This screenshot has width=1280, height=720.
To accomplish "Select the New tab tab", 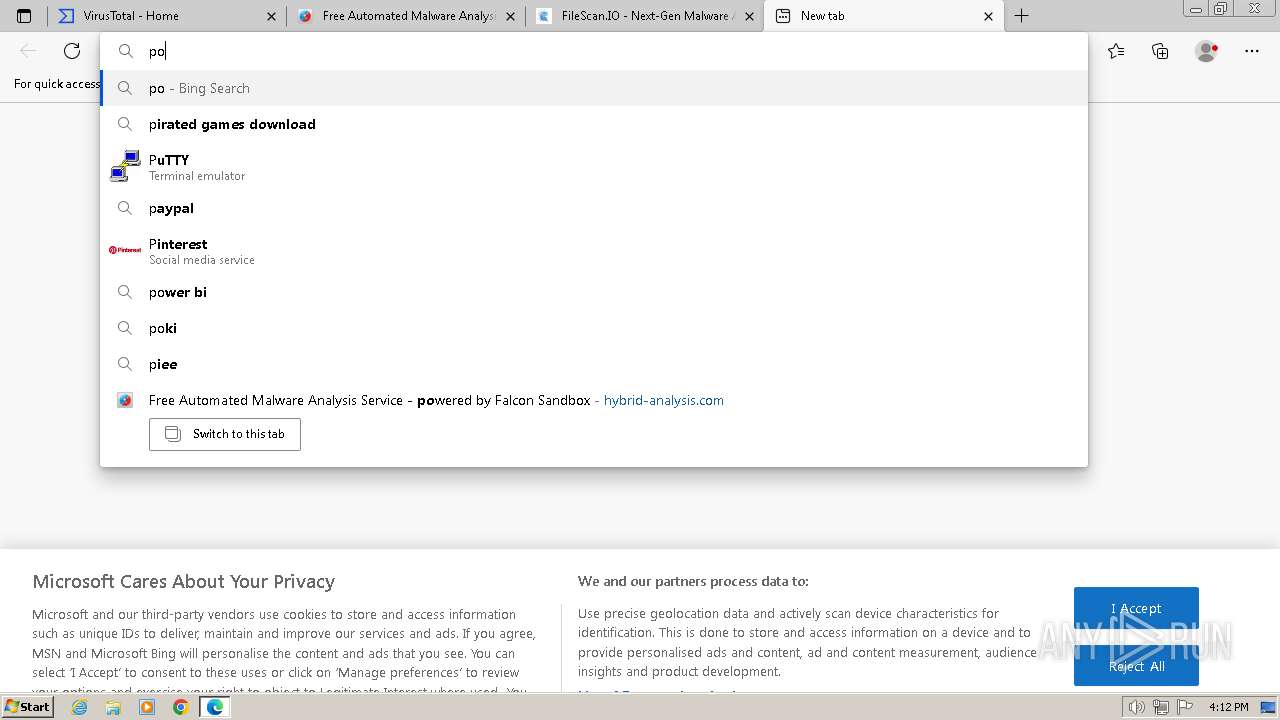I will [884, 16].
